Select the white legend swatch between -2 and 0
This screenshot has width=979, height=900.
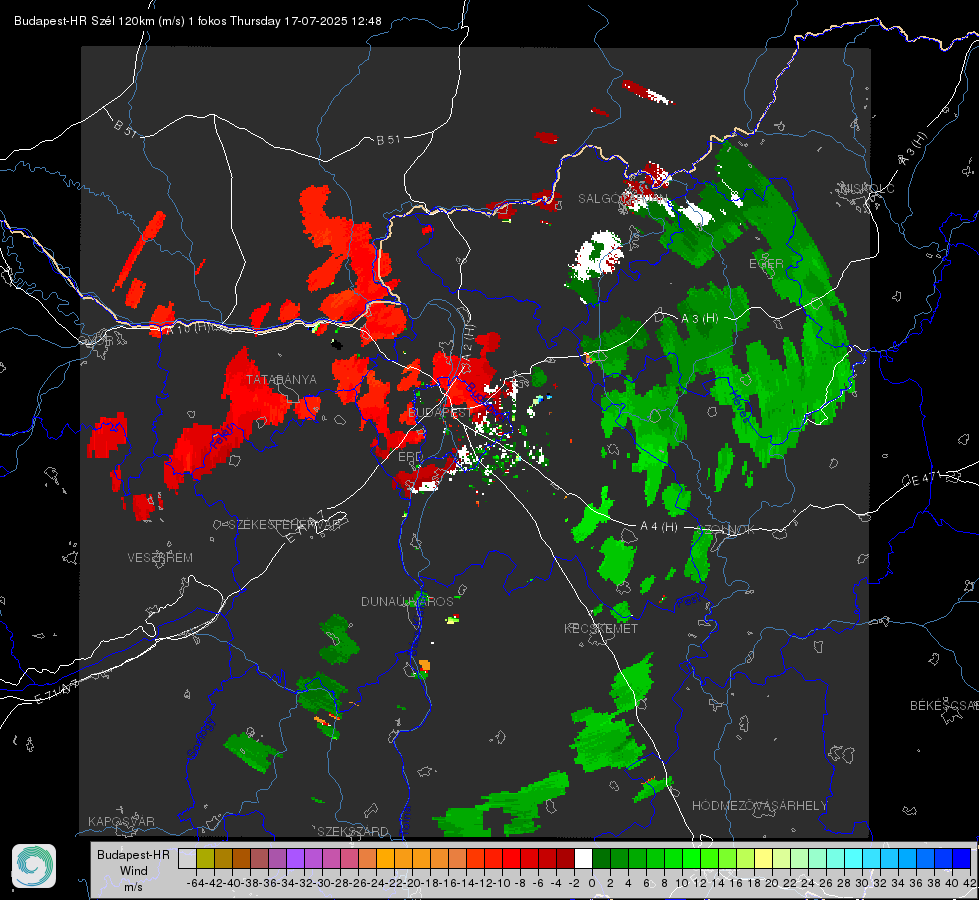click(583, 859)
